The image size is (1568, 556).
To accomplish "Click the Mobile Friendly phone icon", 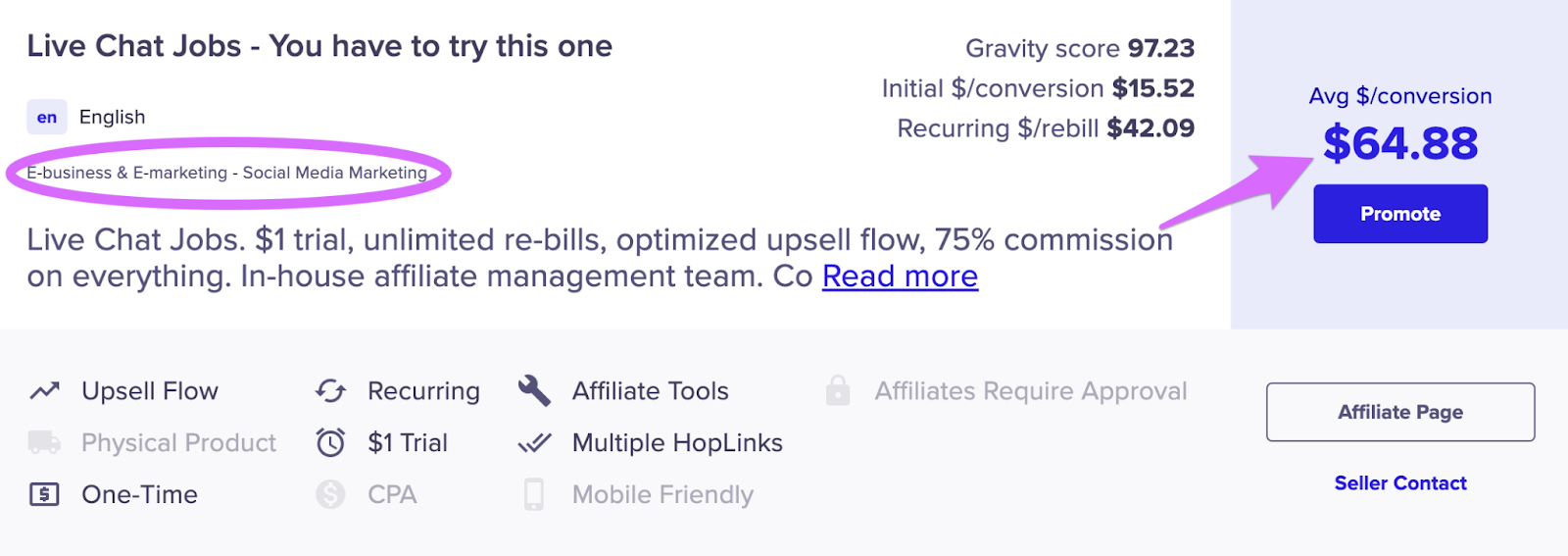I will click(534, 494).
